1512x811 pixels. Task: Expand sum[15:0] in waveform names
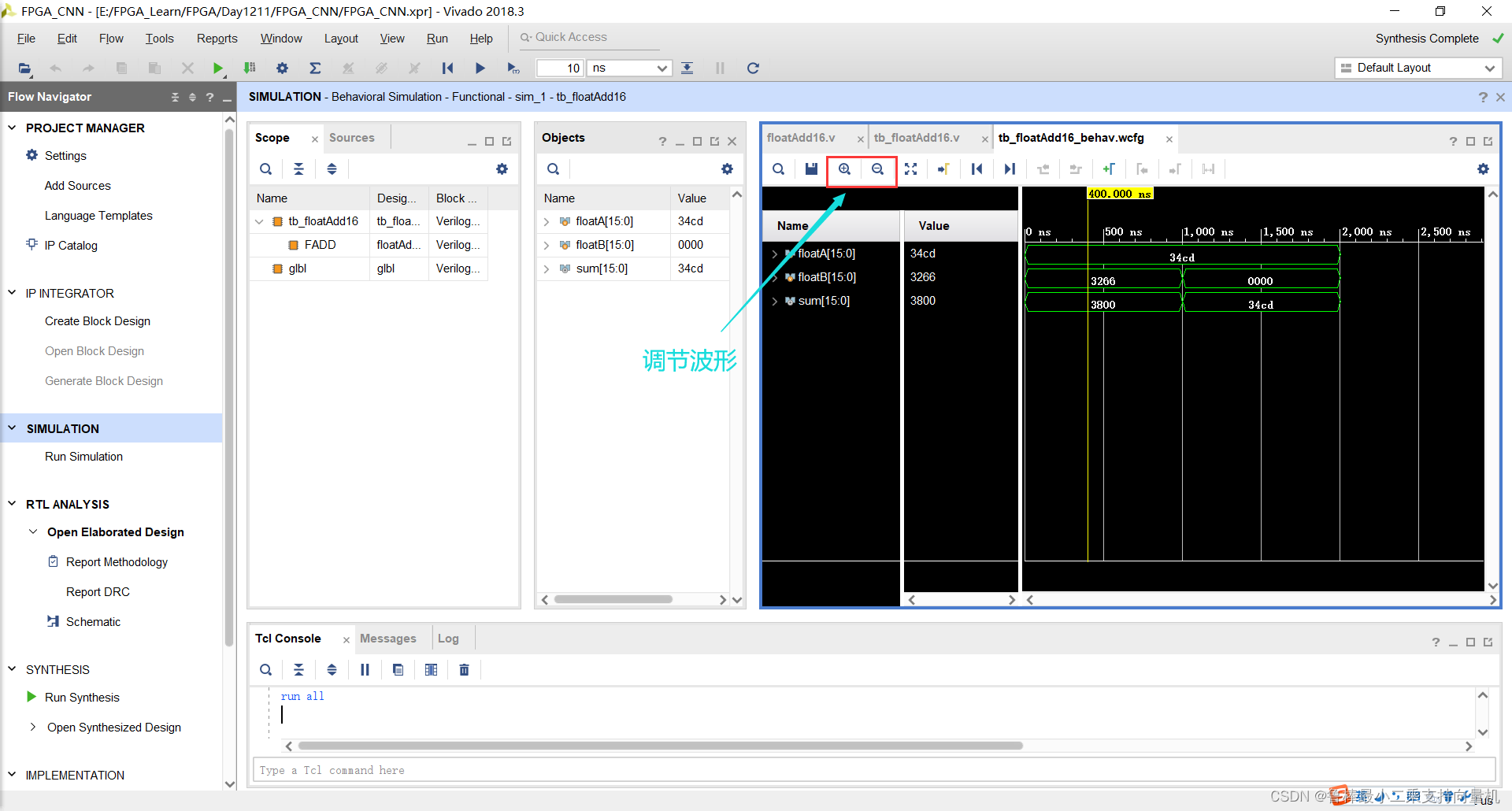pos(775,302)
